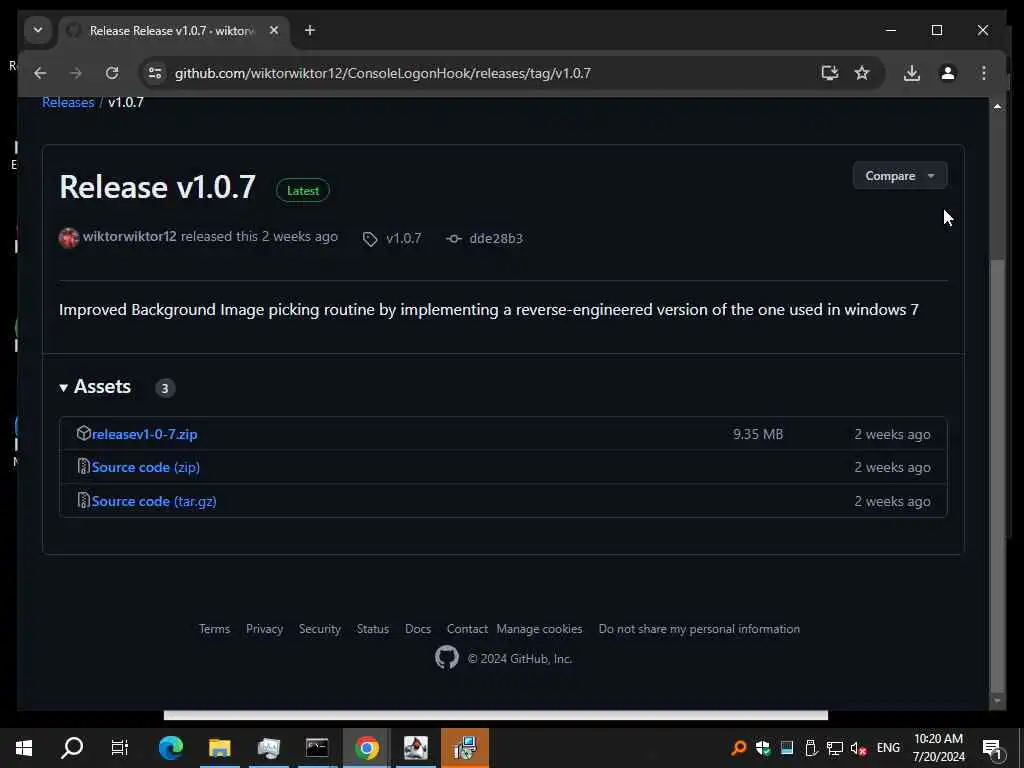Open the Chrome profile icon

[948, 73]
